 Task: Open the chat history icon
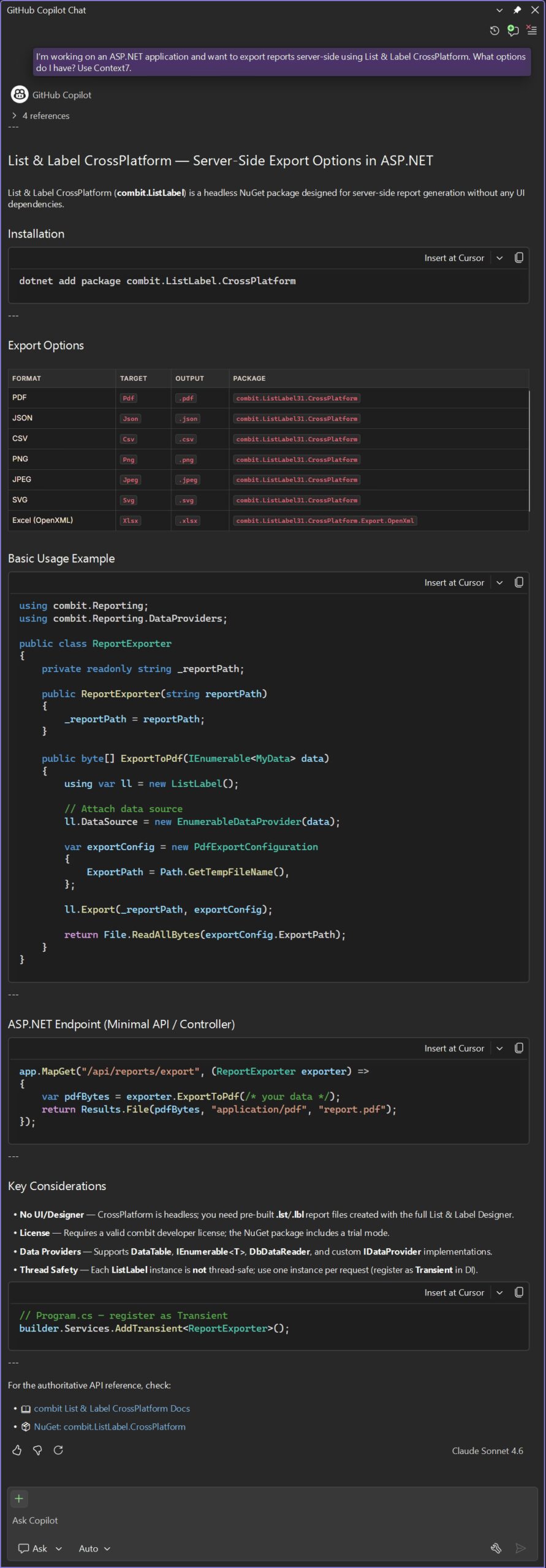coord(495,30)
